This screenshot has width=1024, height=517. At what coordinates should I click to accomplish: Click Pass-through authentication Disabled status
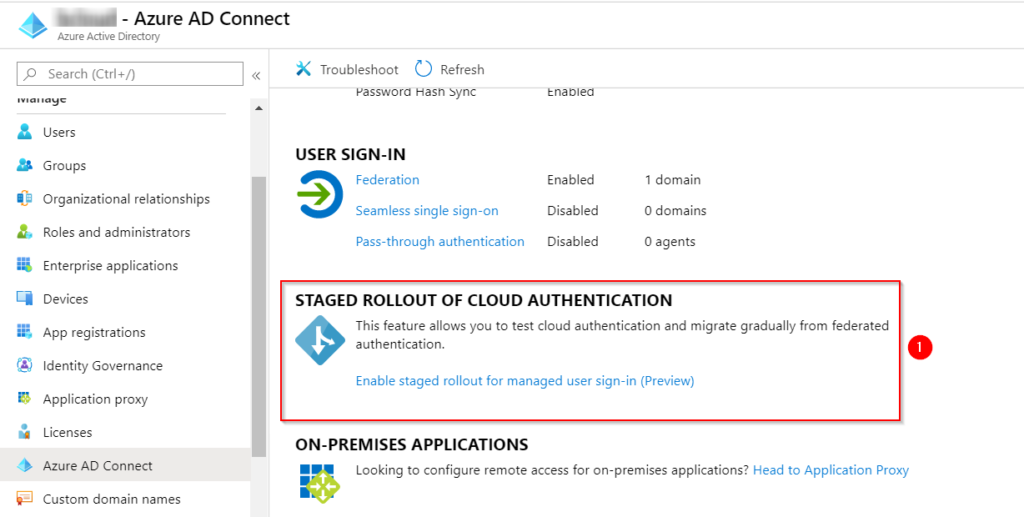(x=573, y=242)
